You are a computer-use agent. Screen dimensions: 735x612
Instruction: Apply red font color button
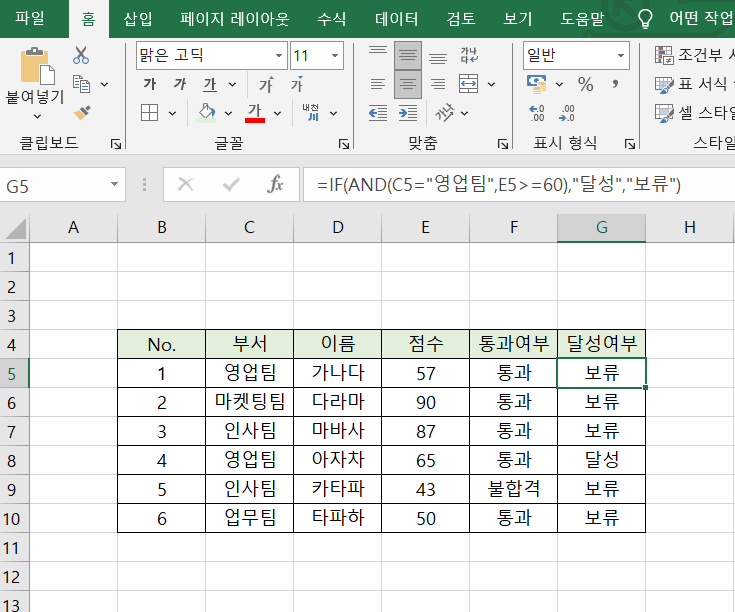255,113
